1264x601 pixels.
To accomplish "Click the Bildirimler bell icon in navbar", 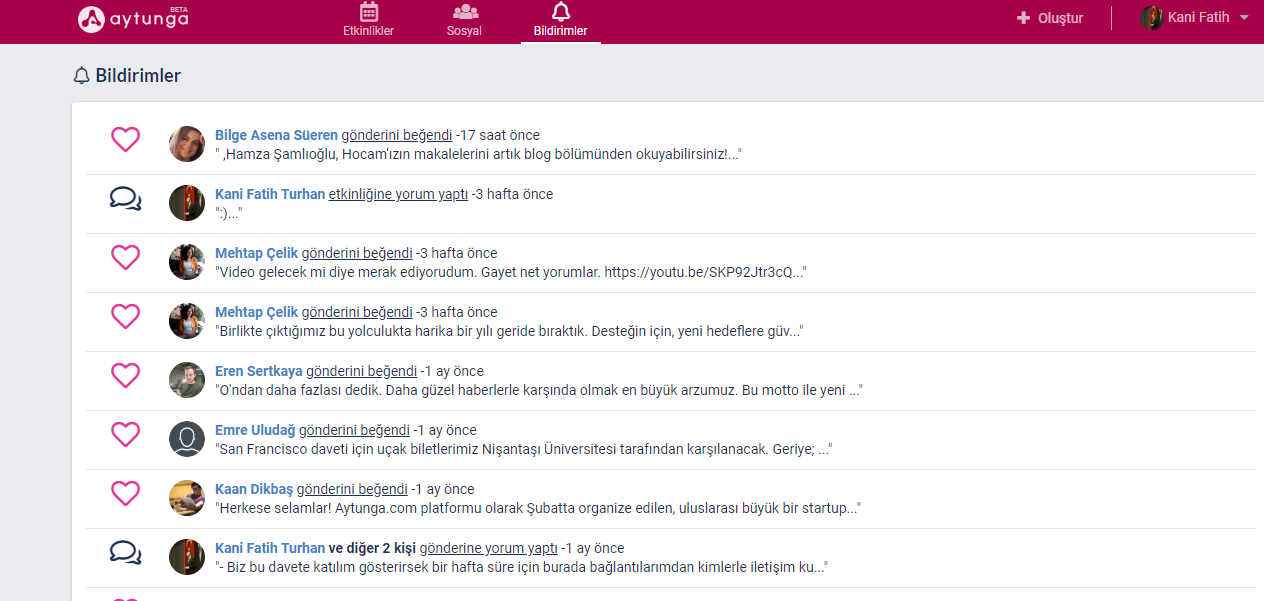I will pyautogui.click(x=561, y=11).
